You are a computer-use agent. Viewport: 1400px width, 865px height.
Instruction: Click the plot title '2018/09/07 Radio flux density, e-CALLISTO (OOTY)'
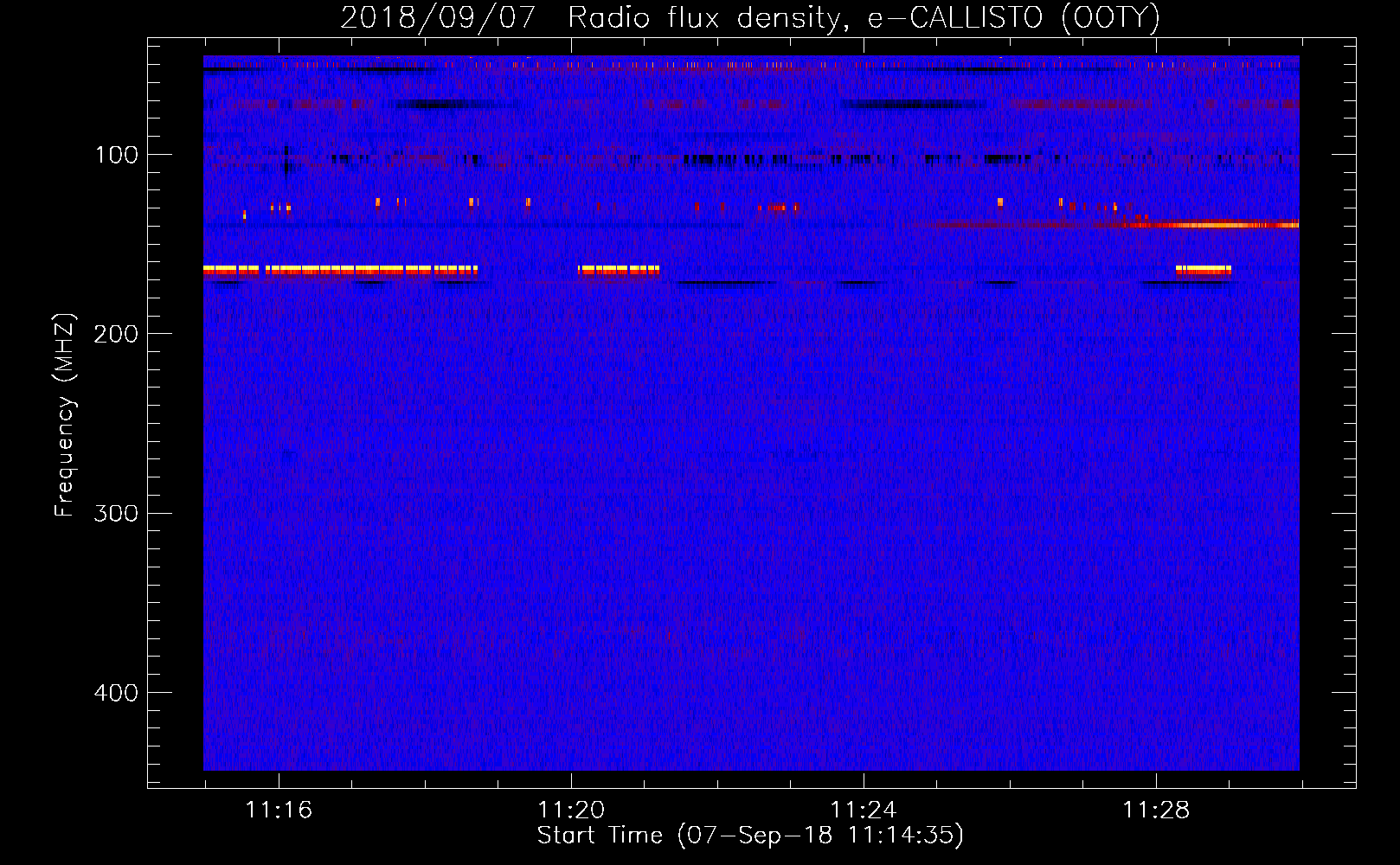click(x=750, y=18)
